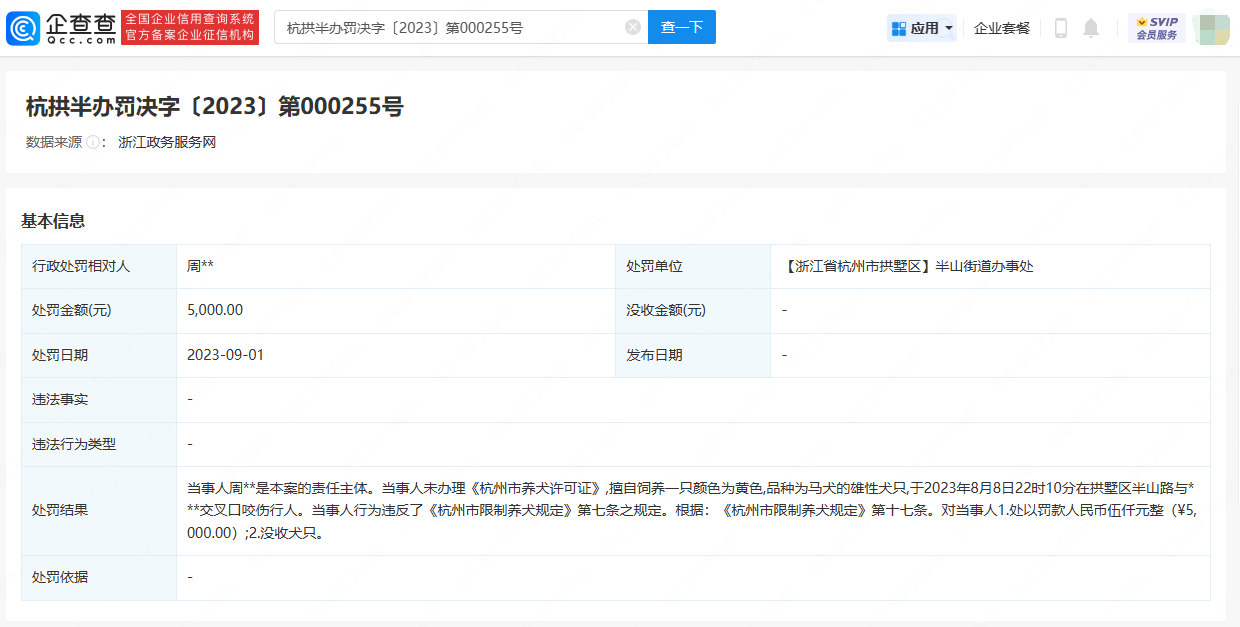The image size is (1240, 627).
Task: Click the SVIP 会员服务 badge
Action: tap(1156, 28)
